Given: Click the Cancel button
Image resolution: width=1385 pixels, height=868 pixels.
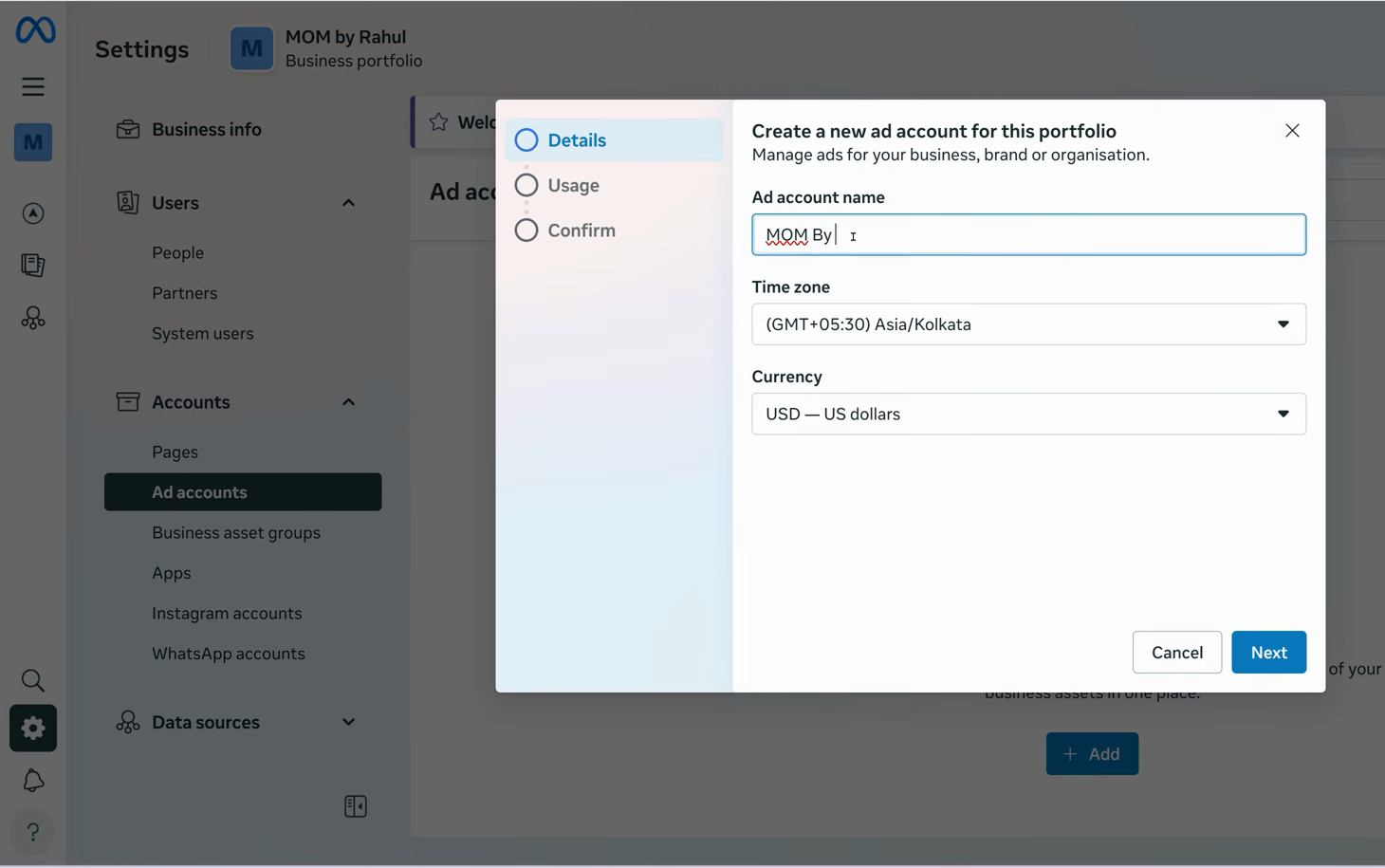Looking at the screenshot, I should coord(1176,653).
